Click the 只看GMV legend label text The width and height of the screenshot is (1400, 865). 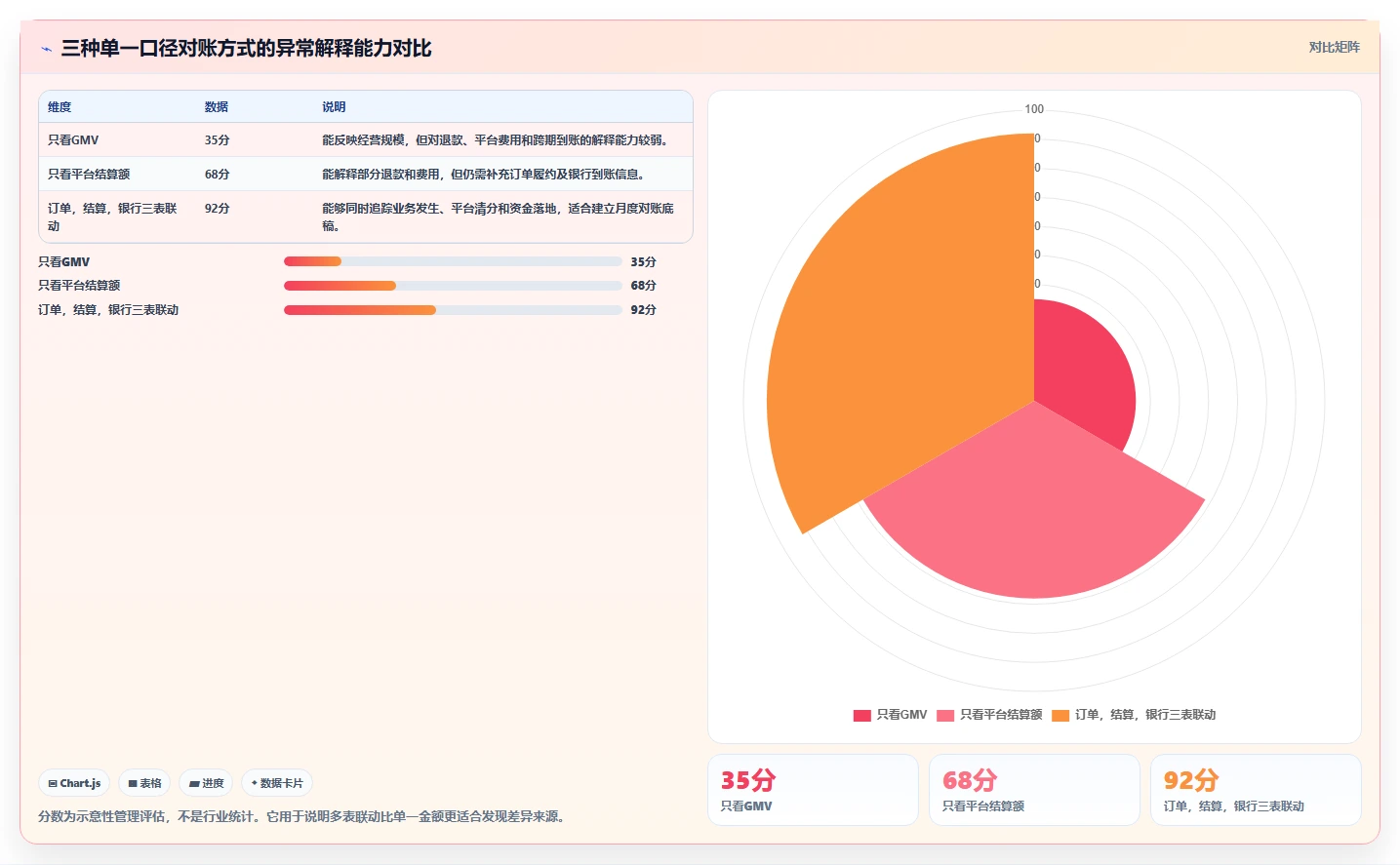(x=901, y=715)
